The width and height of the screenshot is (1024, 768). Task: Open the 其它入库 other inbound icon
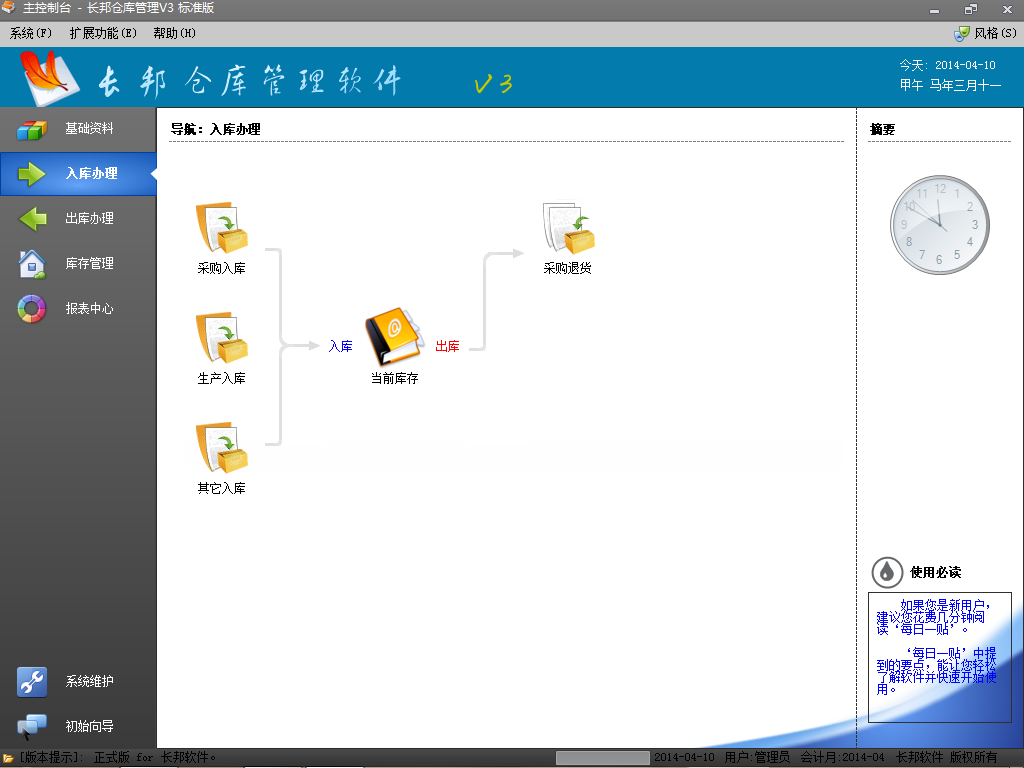[221, 448]
